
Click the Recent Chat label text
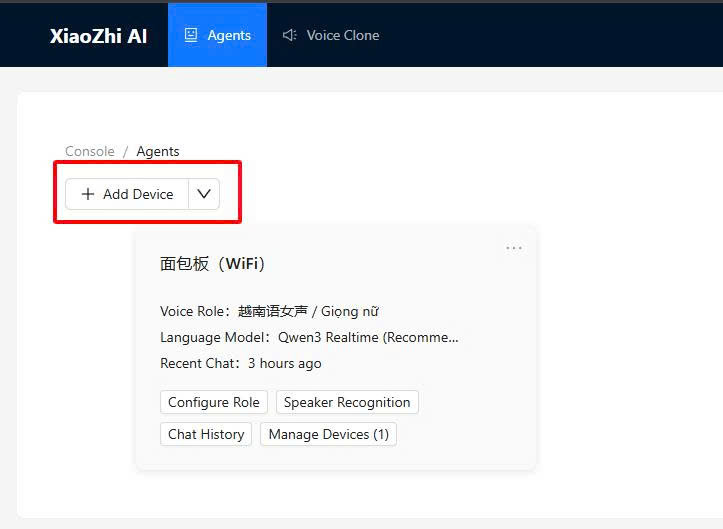point(197,363)
